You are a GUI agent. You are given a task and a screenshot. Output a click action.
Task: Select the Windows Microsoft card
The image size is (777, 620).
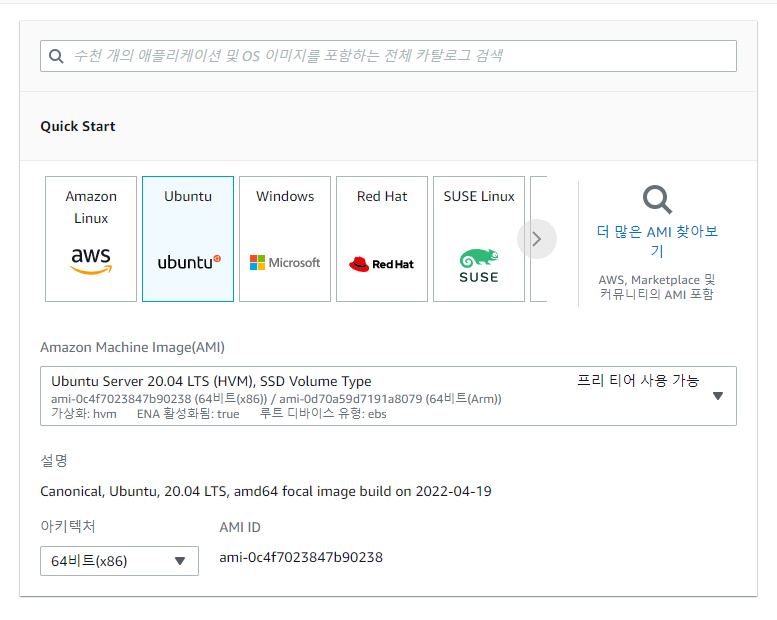point(285,239)
